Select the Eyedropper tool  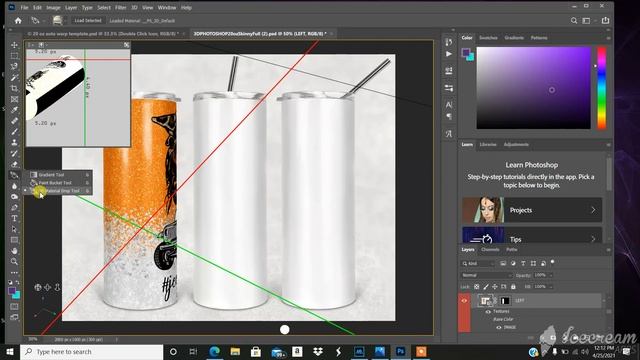(x=14, y=110)
